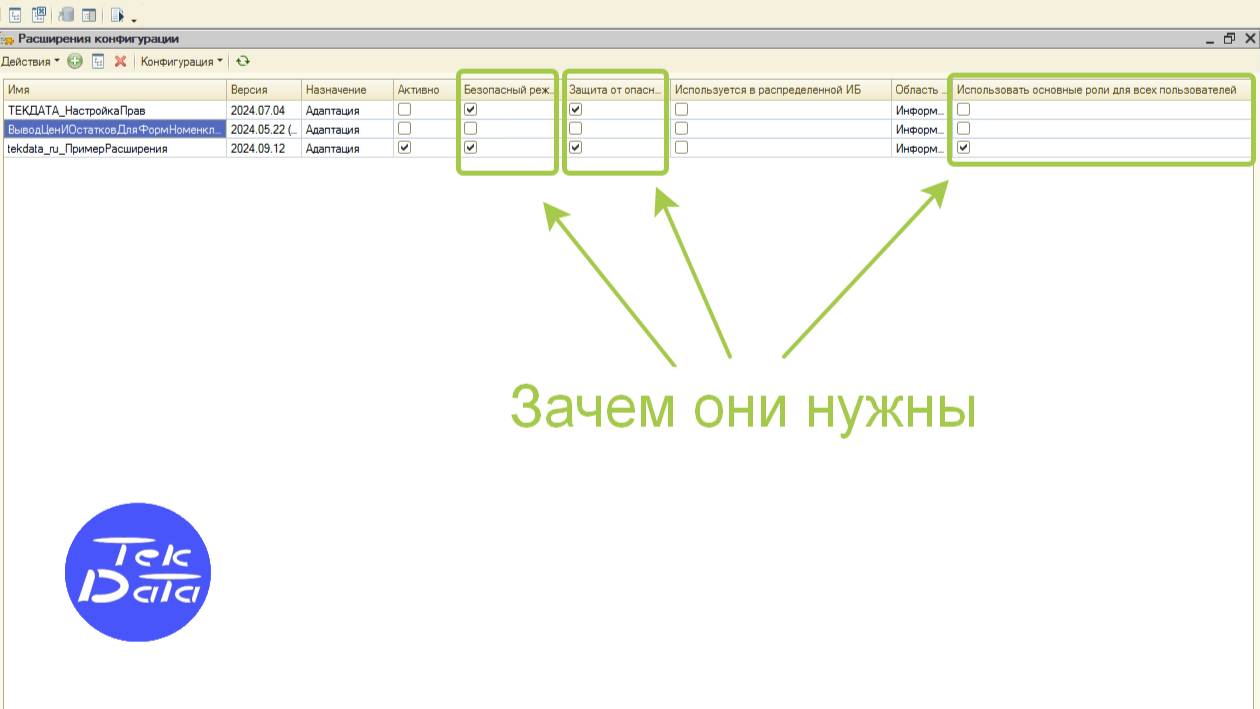Open configuration via first top toolbar icon
1260x709 pixels.
pyautogui.click(x=15, y=15)
